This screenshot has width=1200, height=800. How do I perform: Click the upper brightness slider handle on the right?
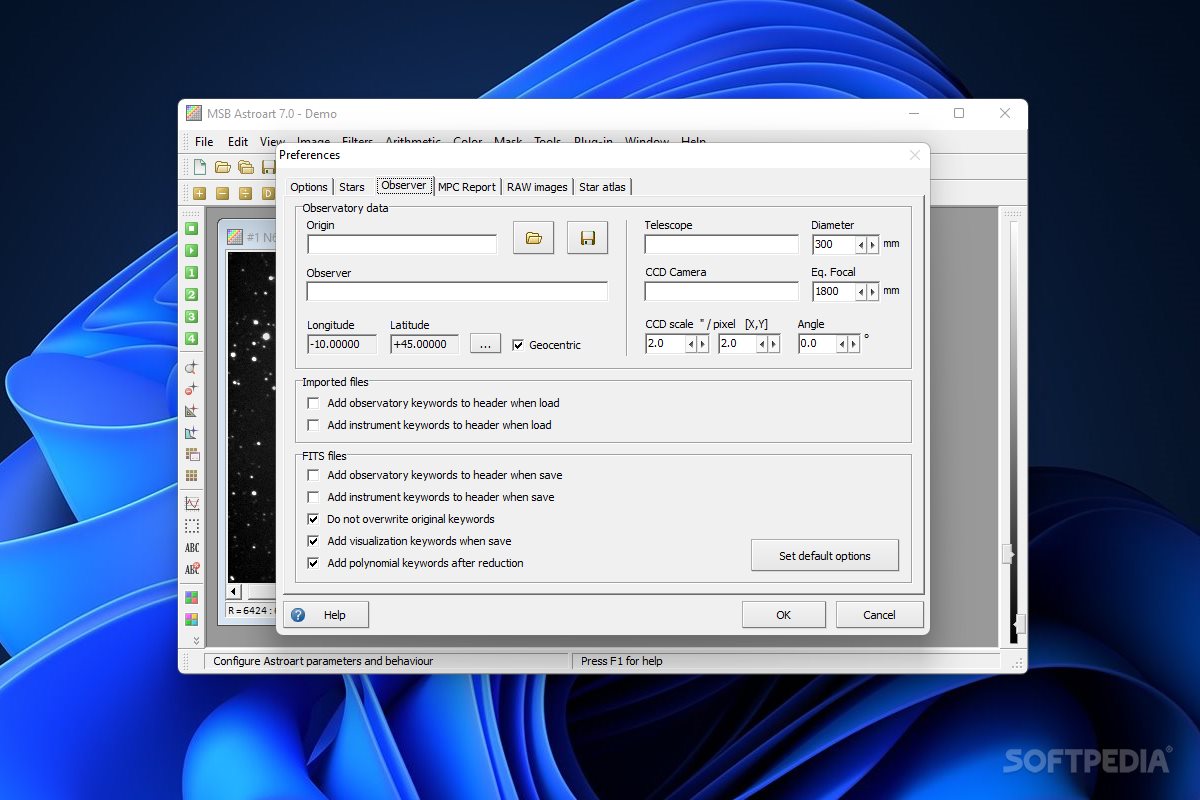tap(1008, 554)
